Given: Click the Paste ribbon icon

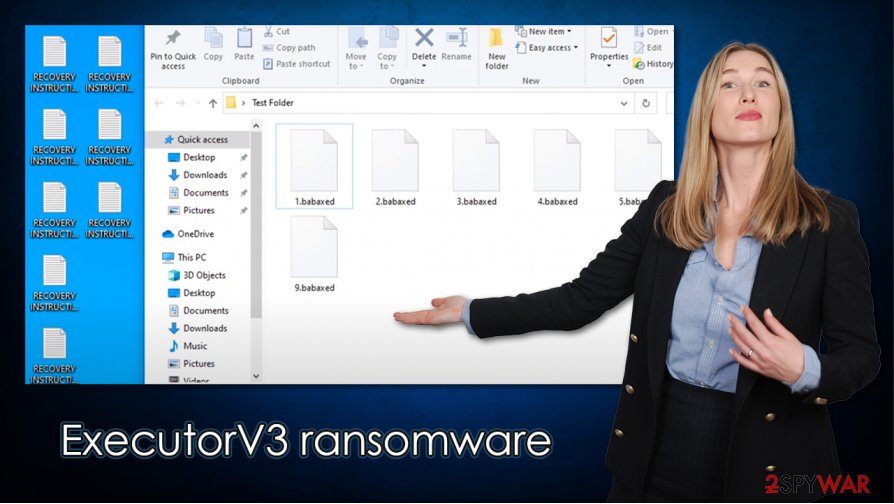Looking at the screenshot, I should click(x=244, y=39).
